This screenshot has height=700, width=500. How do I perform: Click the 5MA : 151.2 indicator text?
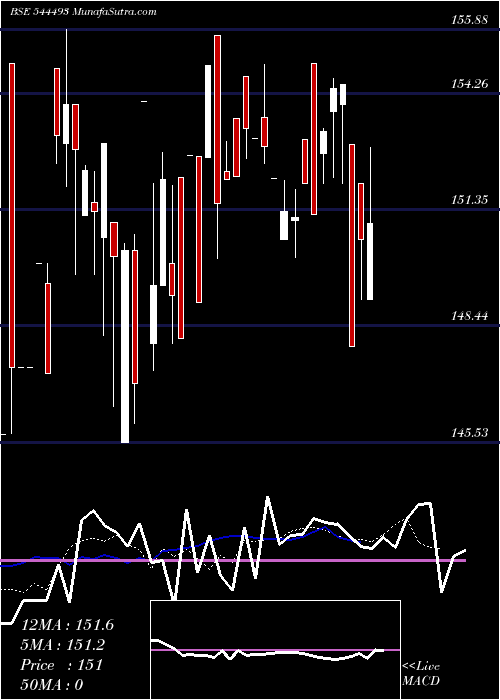pos(63,645)
